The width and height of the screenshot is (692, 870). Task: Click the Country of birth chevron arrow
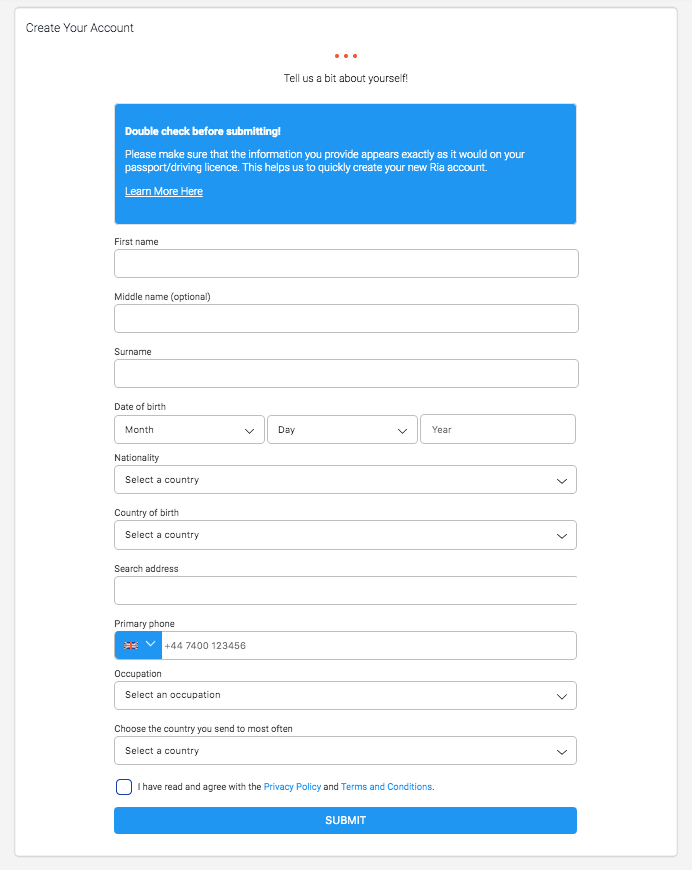pos(562,535)
